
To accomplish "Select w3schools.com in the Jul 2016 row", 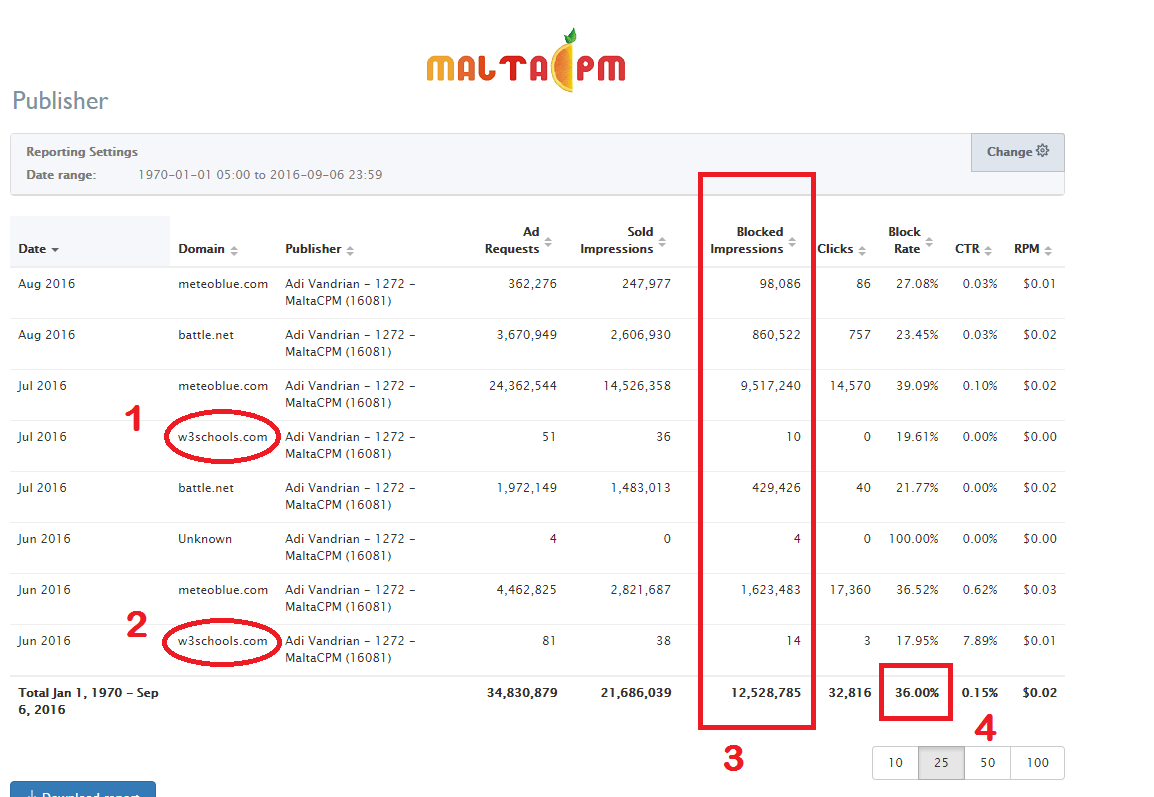I will coord(223,437).
